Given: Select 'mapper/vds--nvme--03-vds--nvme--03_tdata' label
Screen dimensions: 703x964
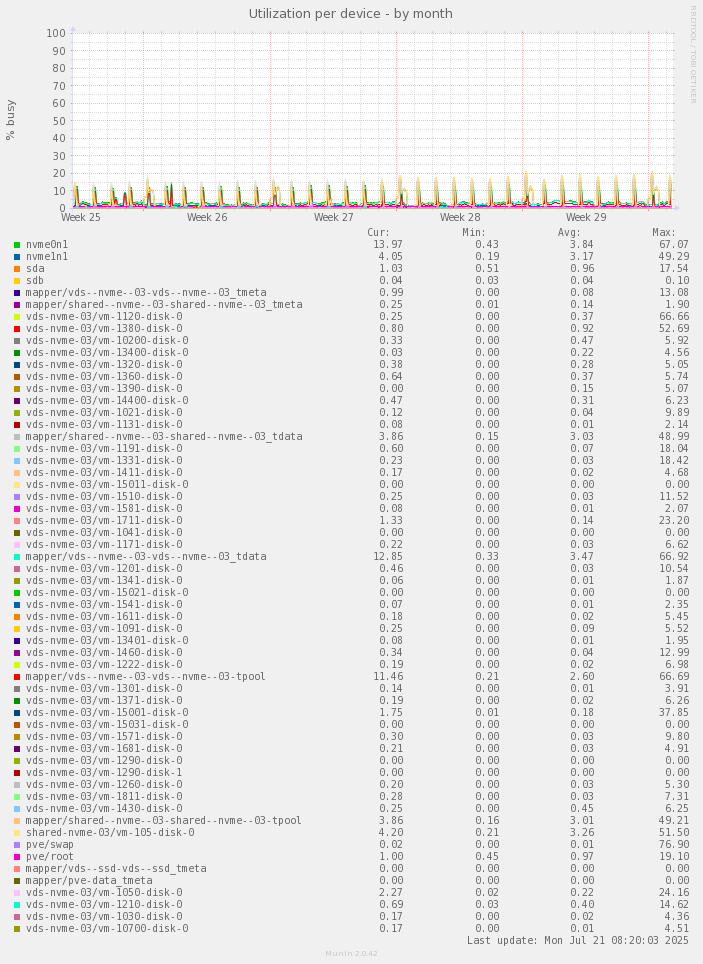Looking at the screenshot, I should 146,556.
